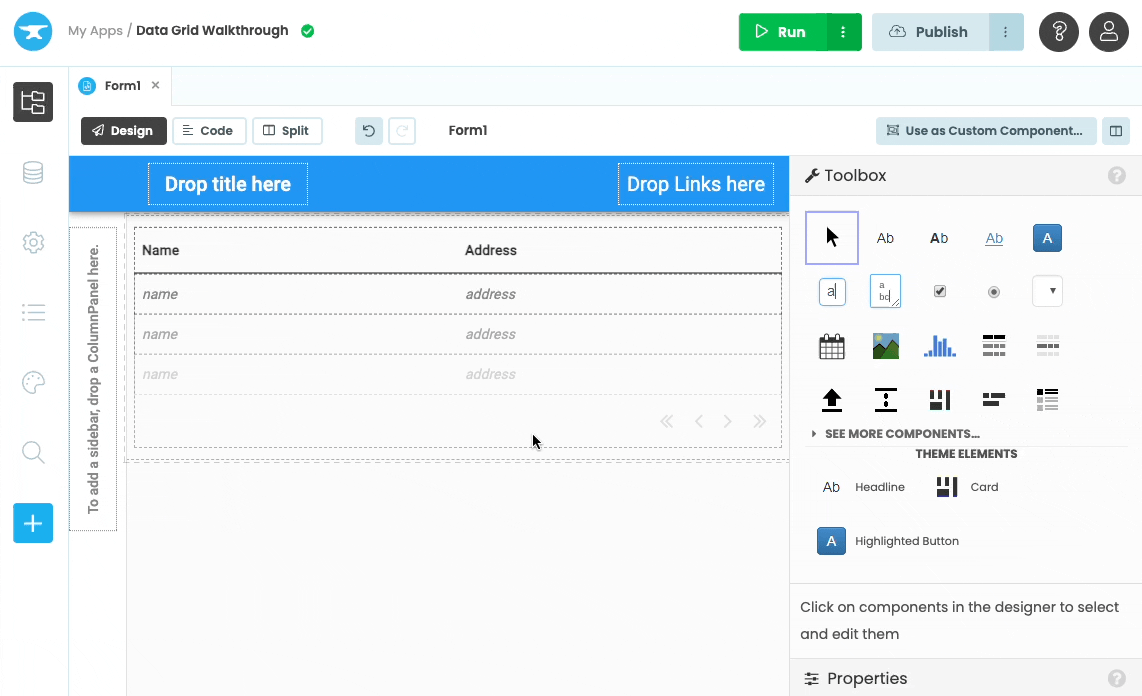Click the Anvil logo icon
The width and height of the screenshot is (1142, 696).
coord(33,31)
